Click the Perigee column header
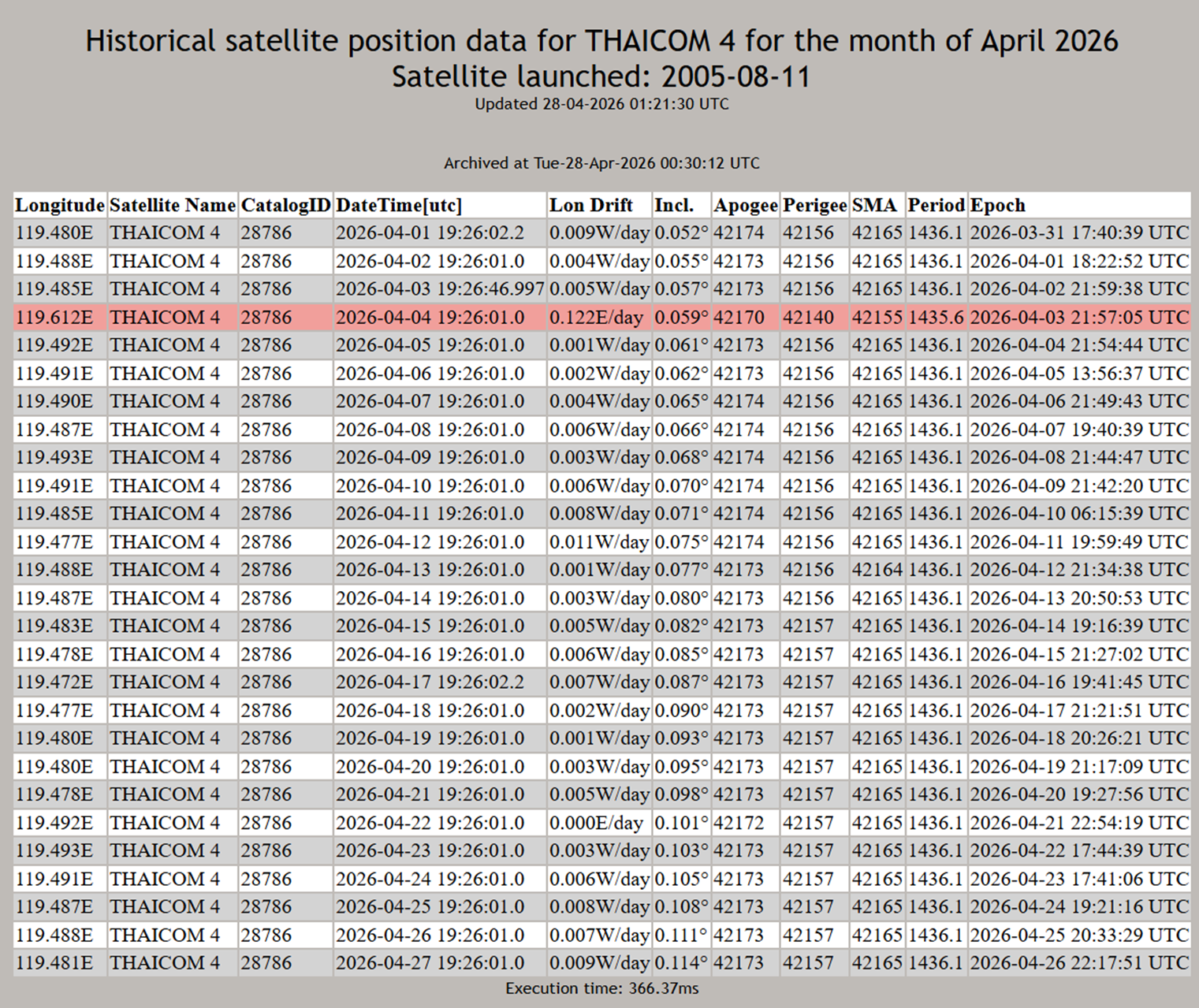Screen dimensions: 1199x1008 [814, 206]
